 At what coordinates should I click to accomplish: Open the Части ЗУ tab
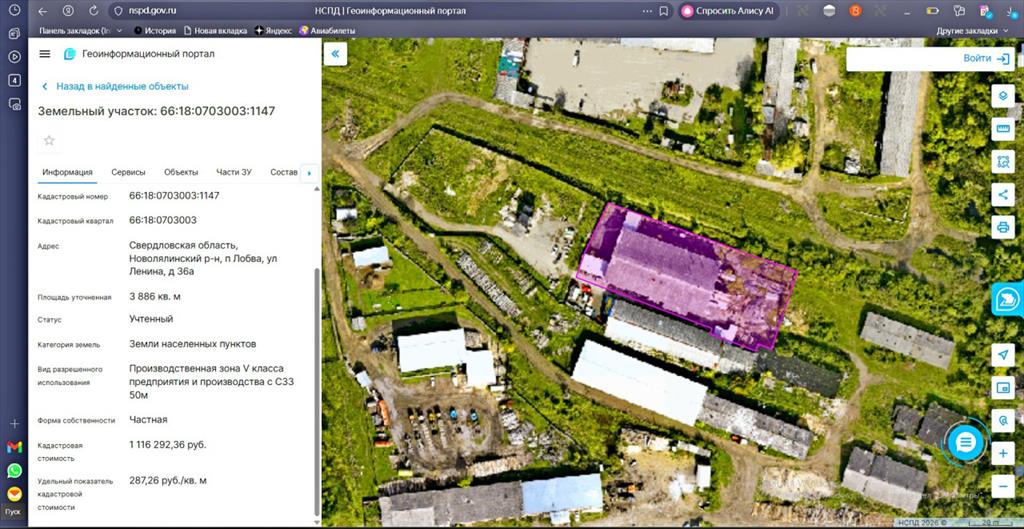pyautogui.click(x=234, y=172)
